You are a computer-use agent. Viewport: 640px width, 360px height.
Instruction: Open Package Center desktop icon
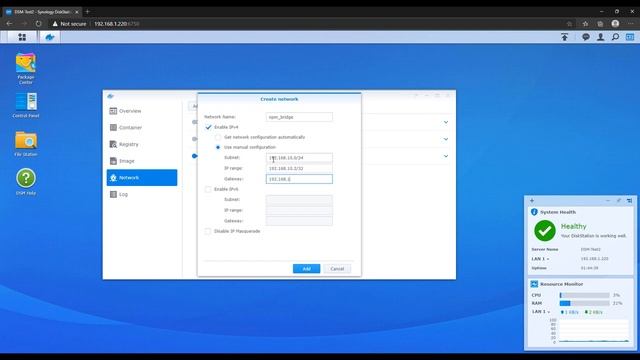click(26, 69)
